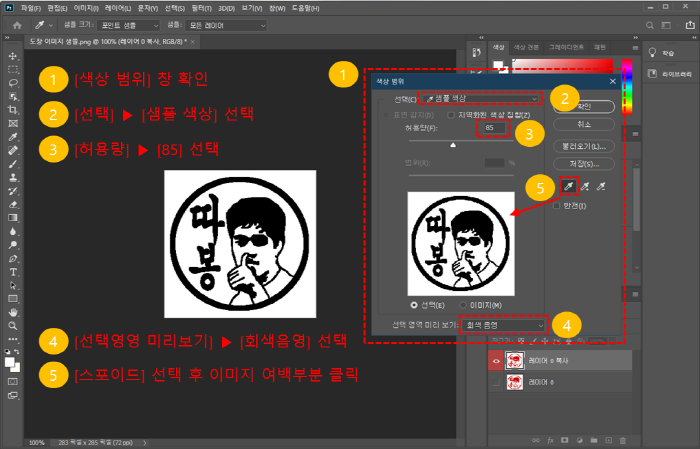The height and width of the screenshot is (449, 700).
Task: Select the Eraser tool
Action: tap(13, 204)
